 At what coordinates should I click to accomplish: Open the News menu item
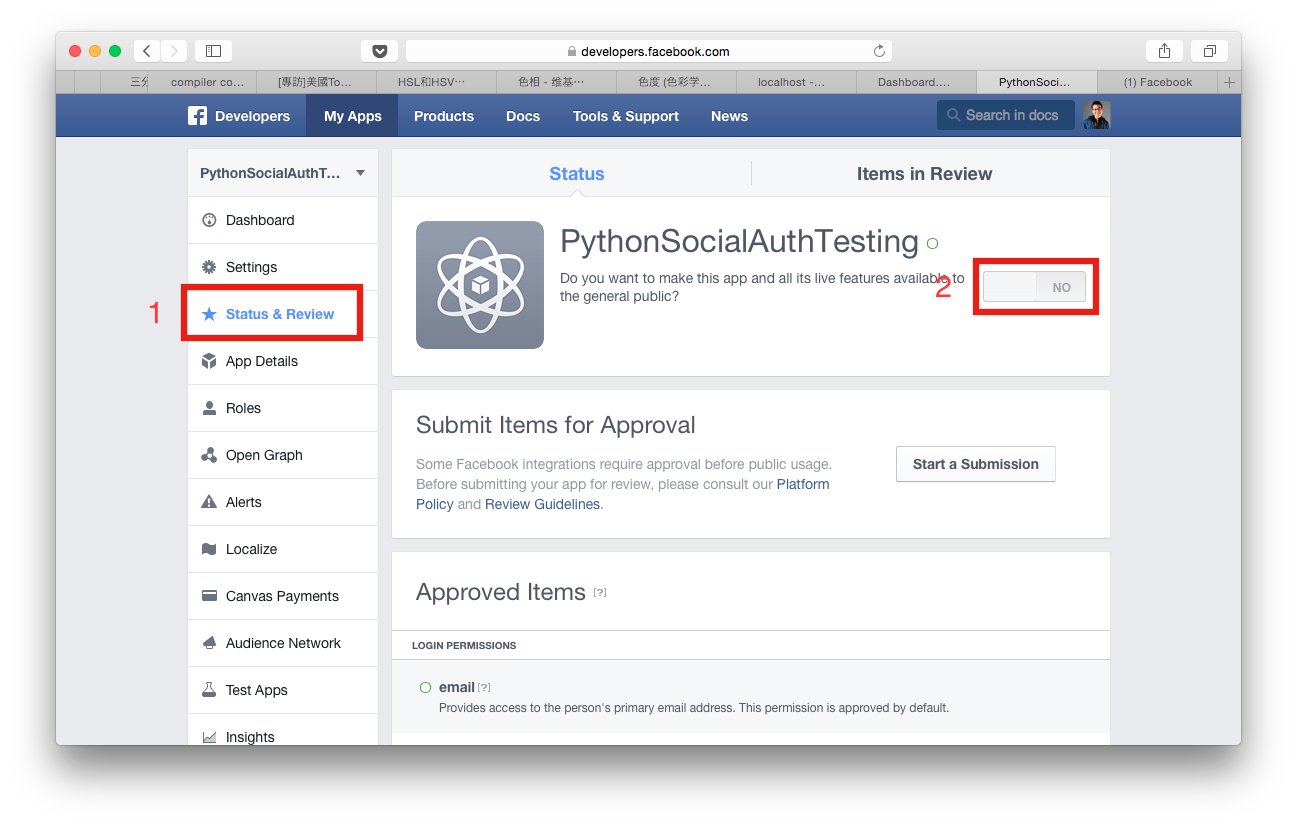729,116
